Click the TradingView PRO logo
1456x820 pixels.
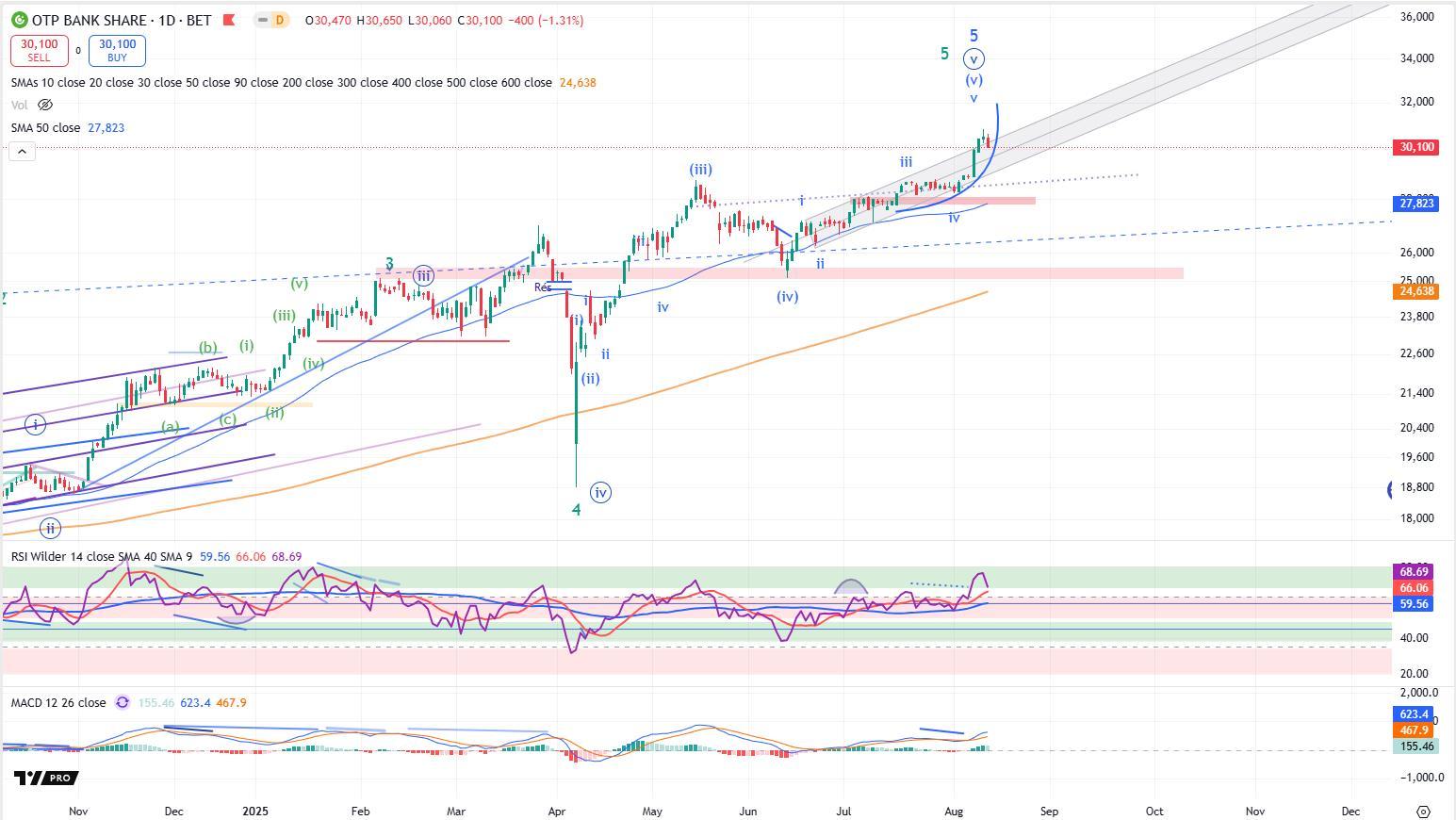(x=46, y=778)
